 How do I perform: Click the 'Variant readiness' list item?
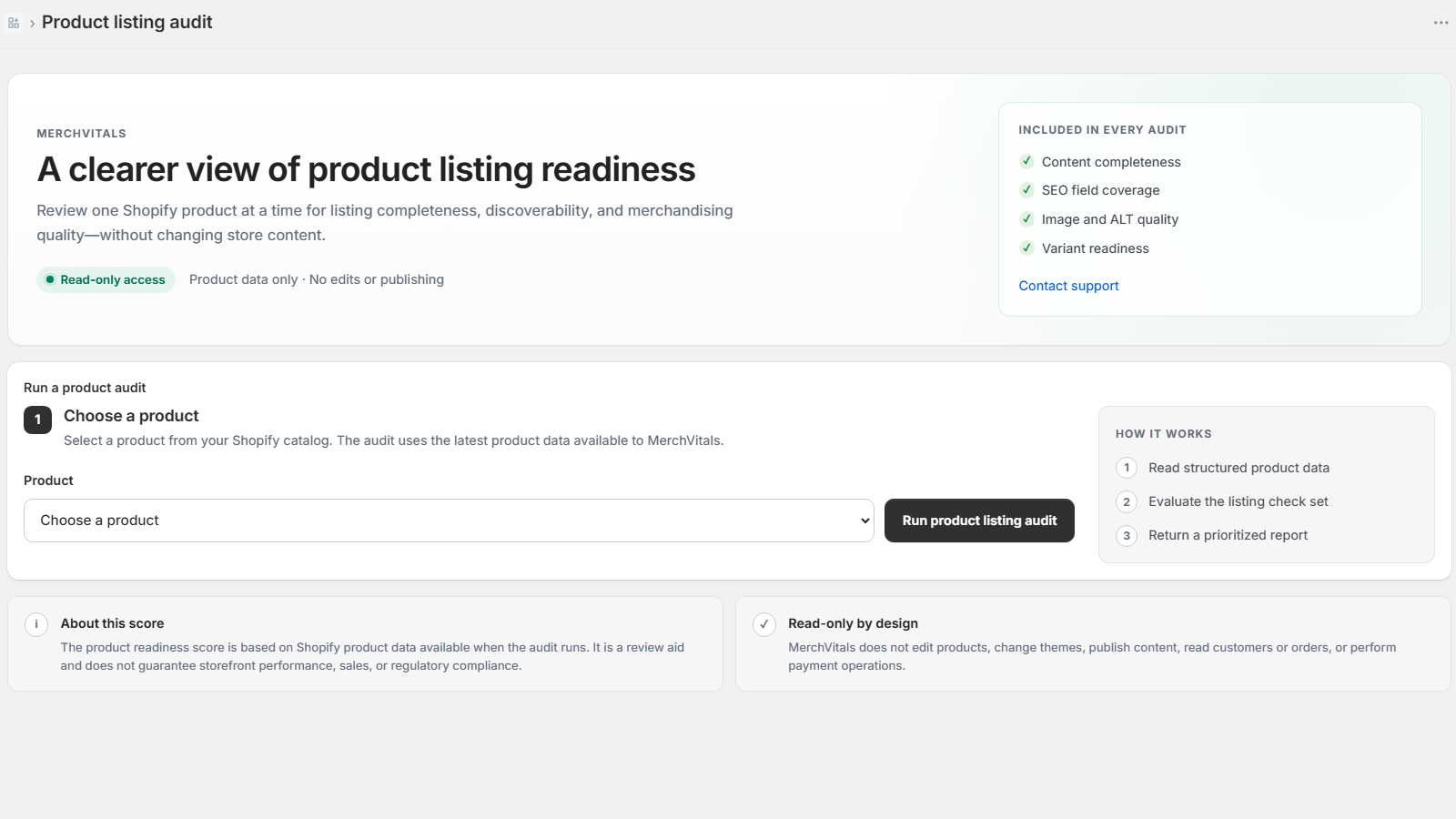tap(1096, 248)
